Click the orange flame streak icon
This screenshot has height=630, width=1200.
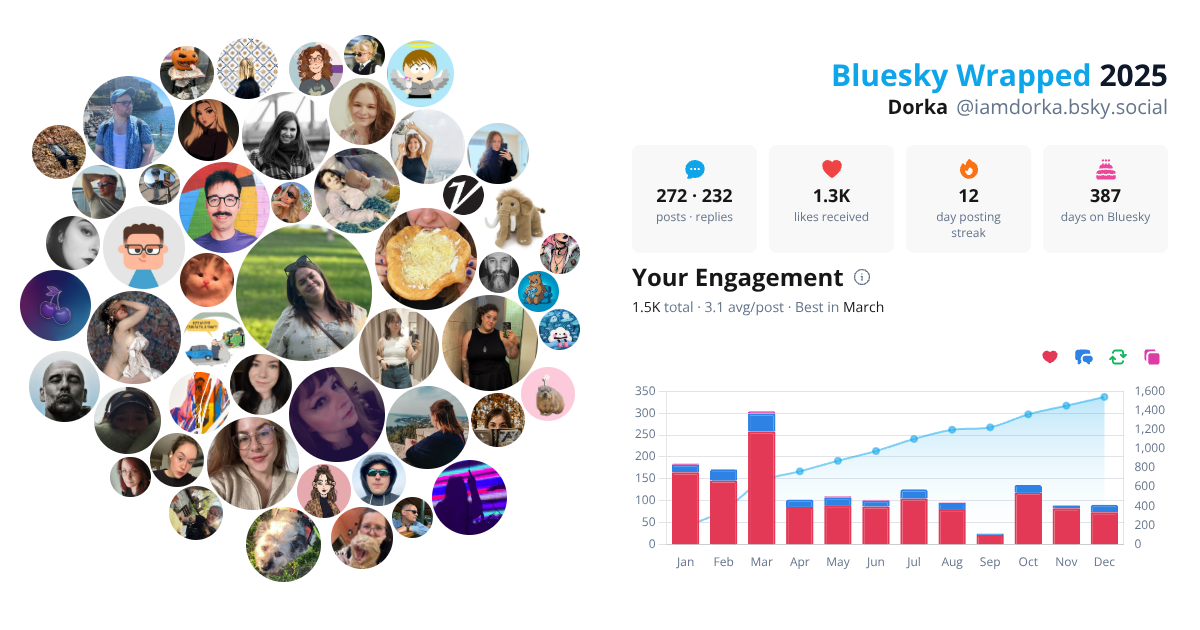pyautogui.click(x=968, y=169)
